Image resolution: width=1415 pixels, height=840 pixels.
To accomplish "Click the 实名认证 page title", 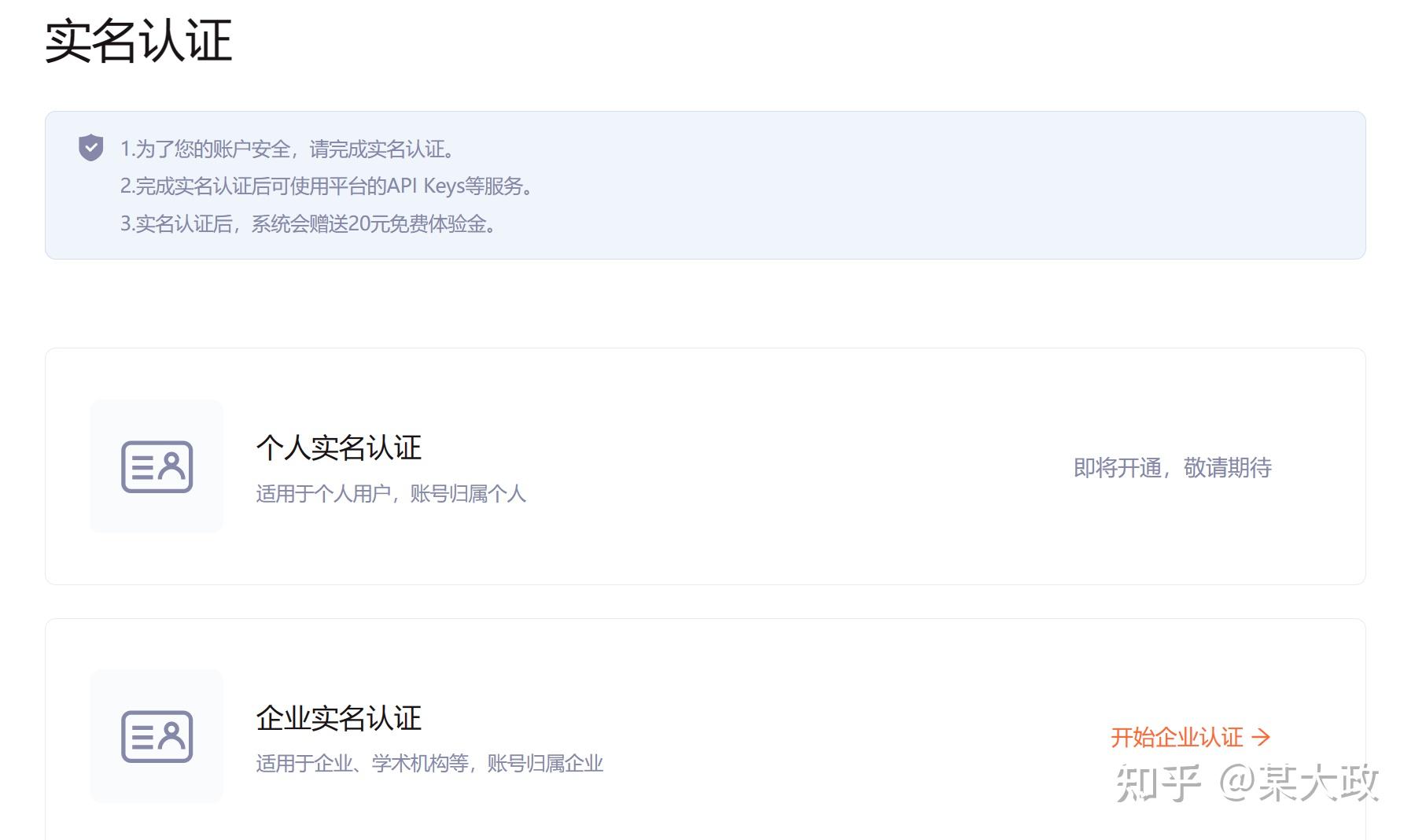I will pyautogui.click(x=138, y=41).
